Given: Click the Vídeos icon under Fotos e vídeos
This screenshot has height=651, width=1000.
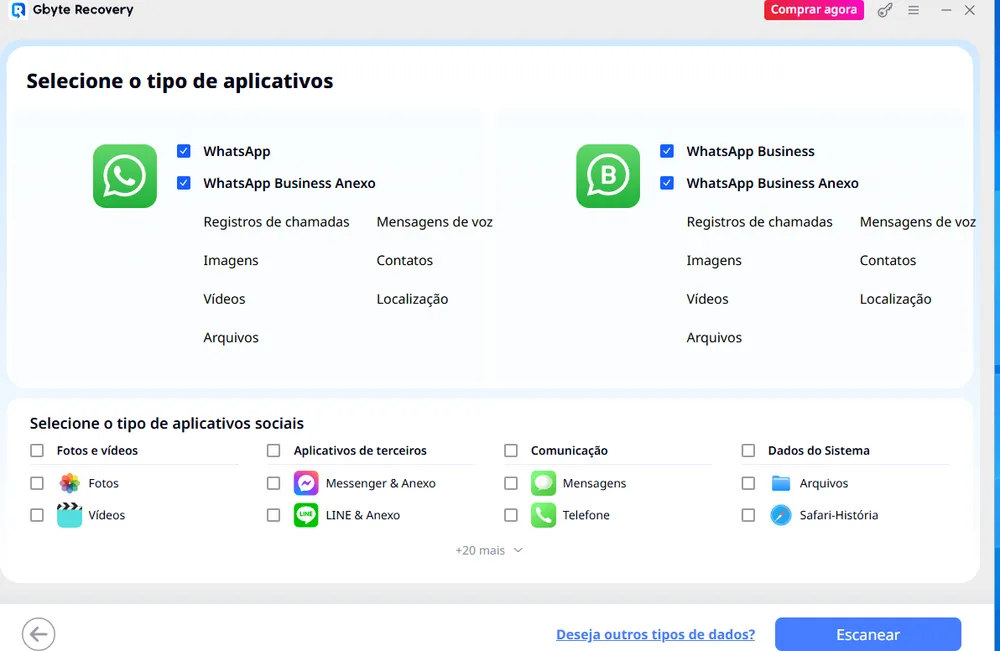Looking at the screenshot, I should tap(68, 515).
